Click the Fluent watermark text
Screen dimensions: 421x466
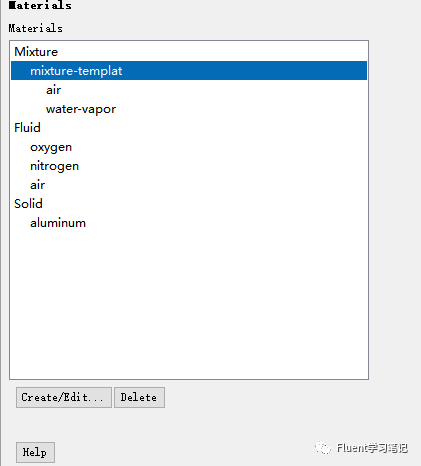(x=372, y=448)
